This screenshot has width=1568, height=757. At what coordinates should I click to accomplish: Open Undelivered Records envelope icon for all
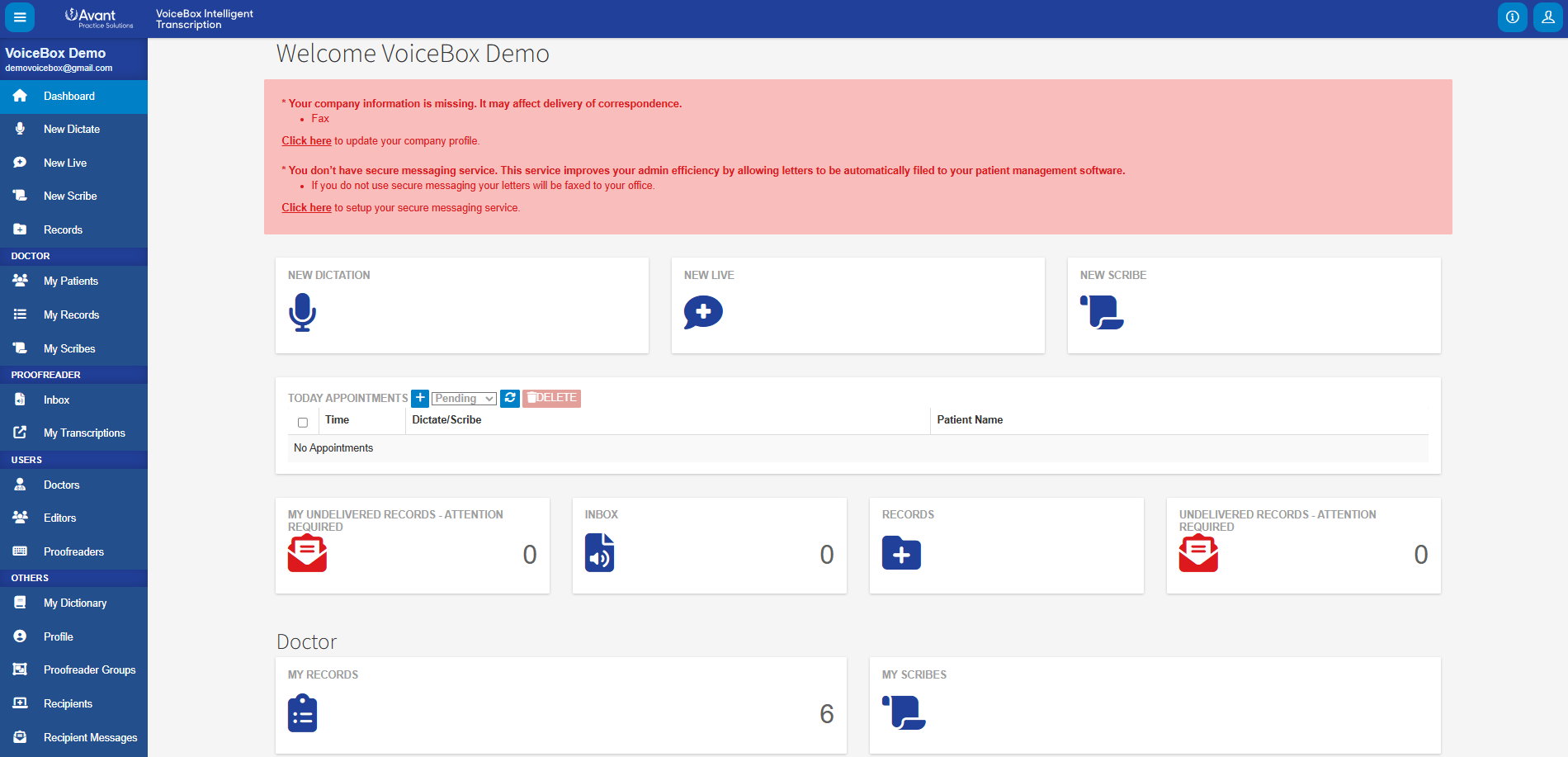click(1198, 553)
